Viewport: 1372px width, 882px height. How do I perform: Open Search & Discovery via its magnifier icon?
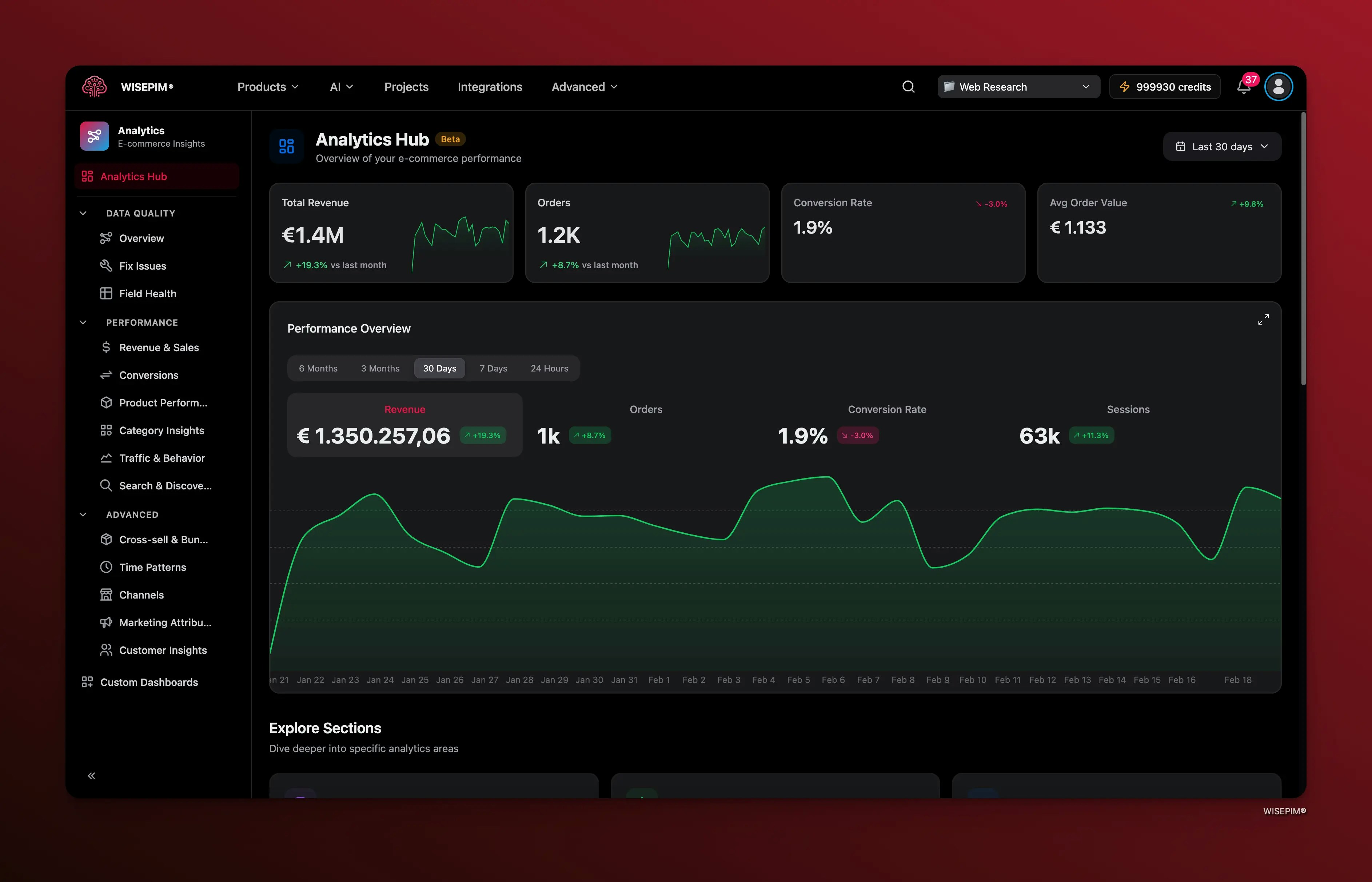tap(107, 485)
